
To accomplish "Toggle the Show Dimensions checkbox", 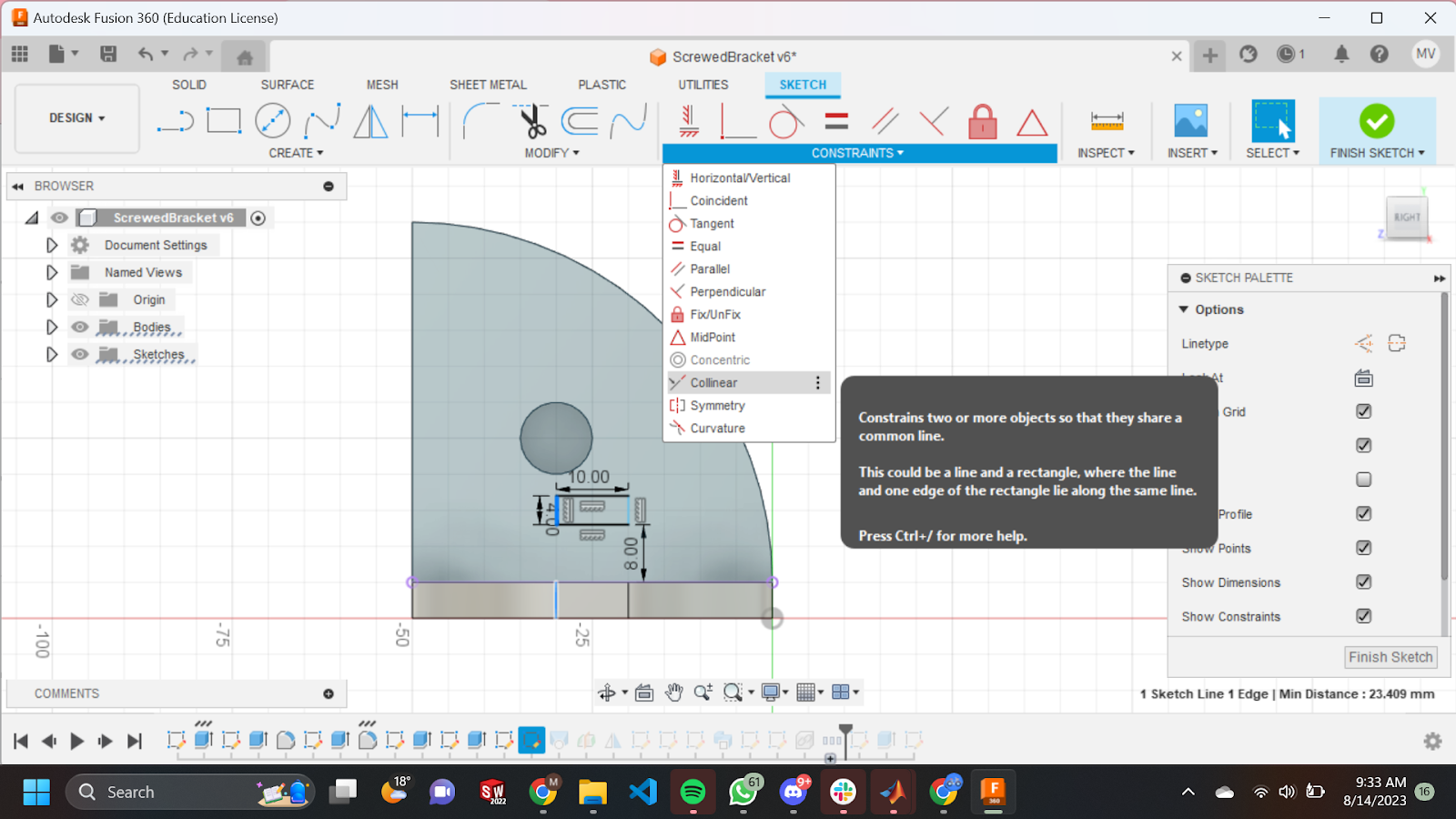I will pyautogui.click(x=1363, y=581).
